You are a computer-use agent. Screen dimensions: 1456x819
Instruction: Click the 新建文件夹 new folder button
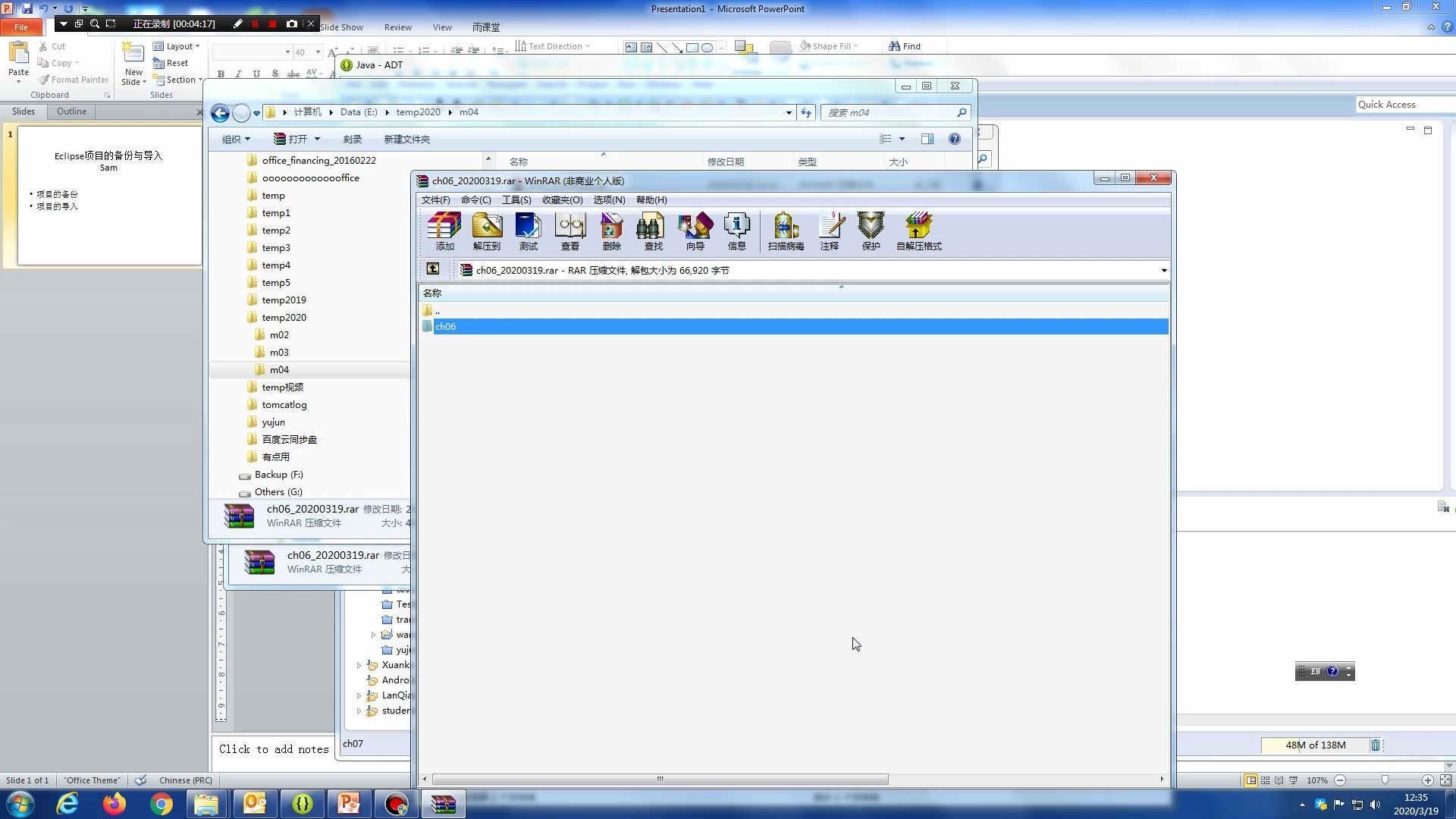[406, 140]
